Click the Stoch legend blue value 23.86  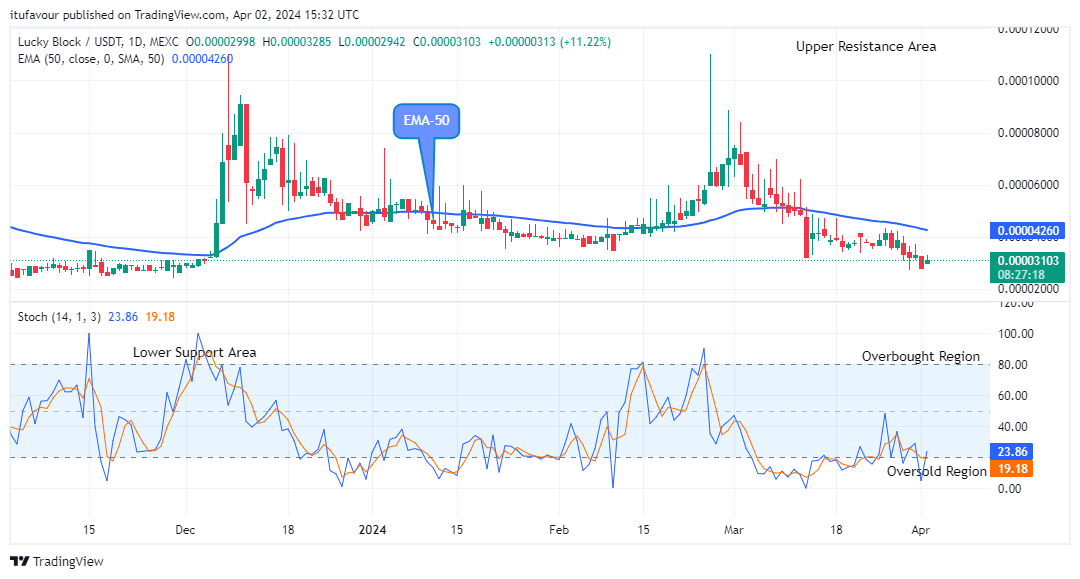tap(123, 317)
